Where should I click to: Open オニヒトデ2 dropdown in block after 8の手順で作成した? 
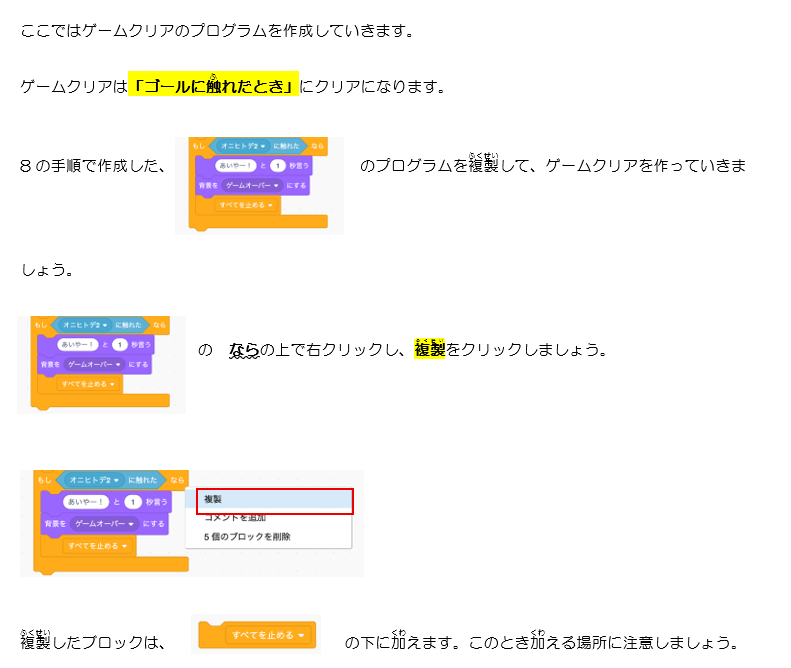(239, 146)
